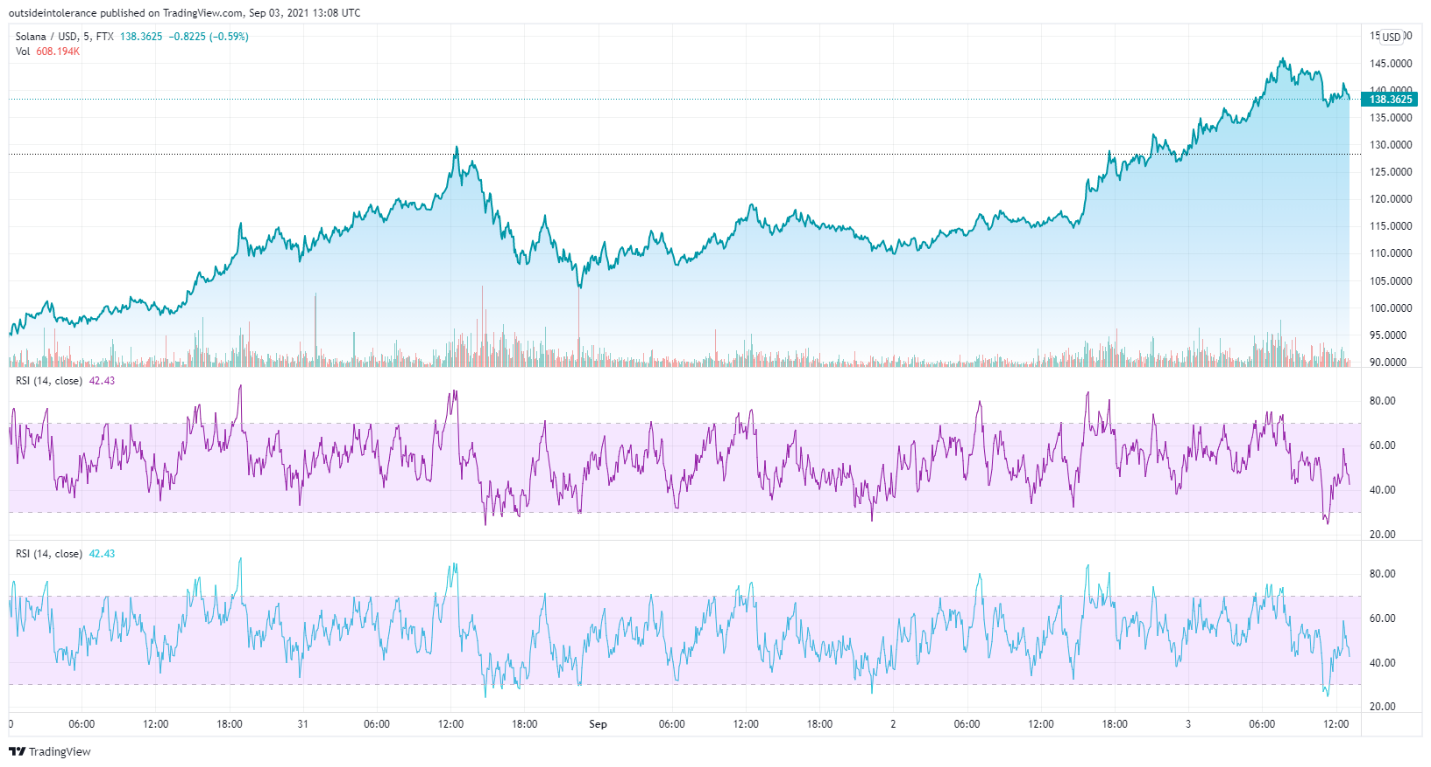Screen dimensions: 1431x767
Task: Select the current price tag 138.3625
Action: point(1390,99)
